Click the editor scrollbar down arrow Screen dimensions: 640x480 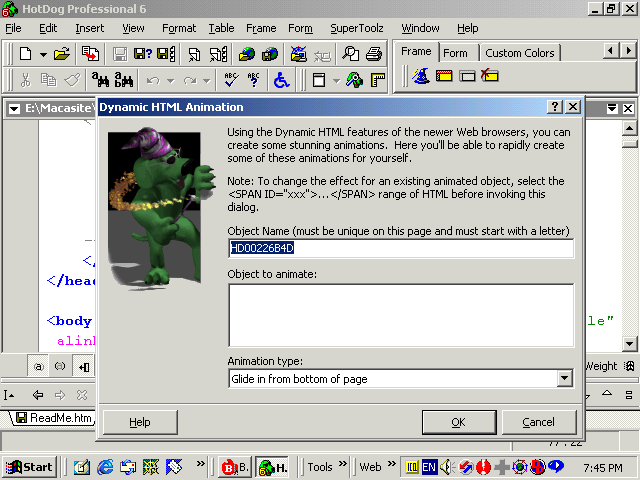[629, 344]
